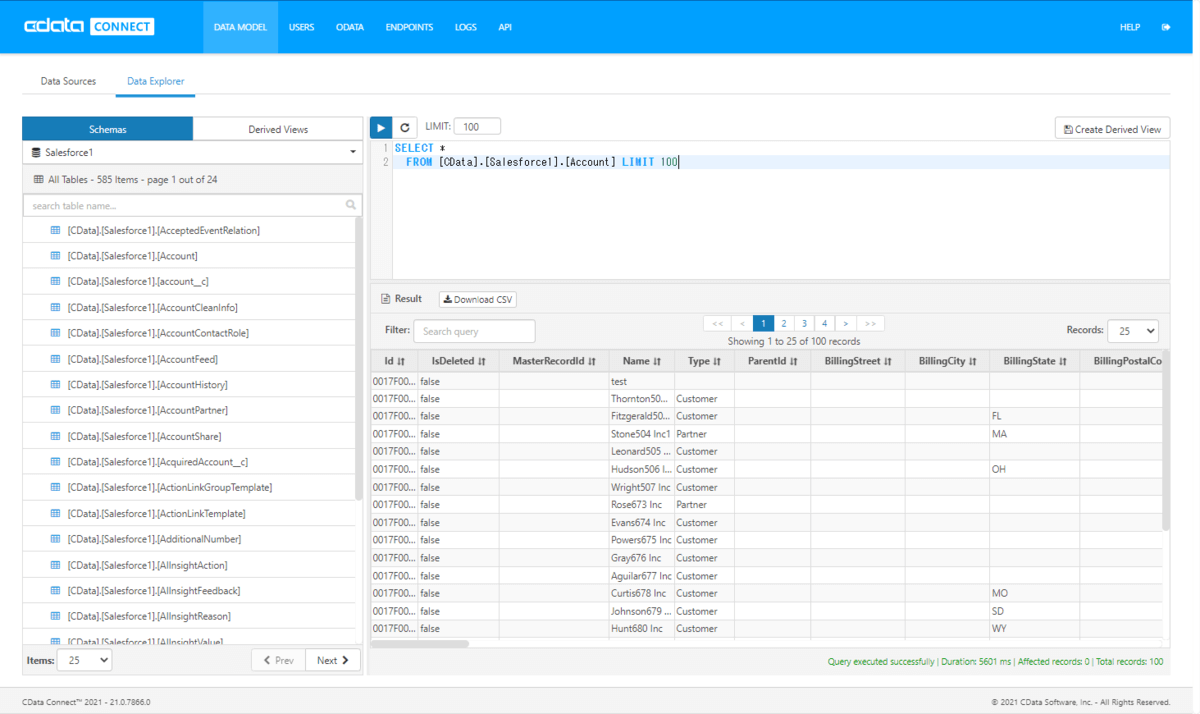Open the USERS section in the top navigation
The image size is (1200, 714).
coord(301,27)
